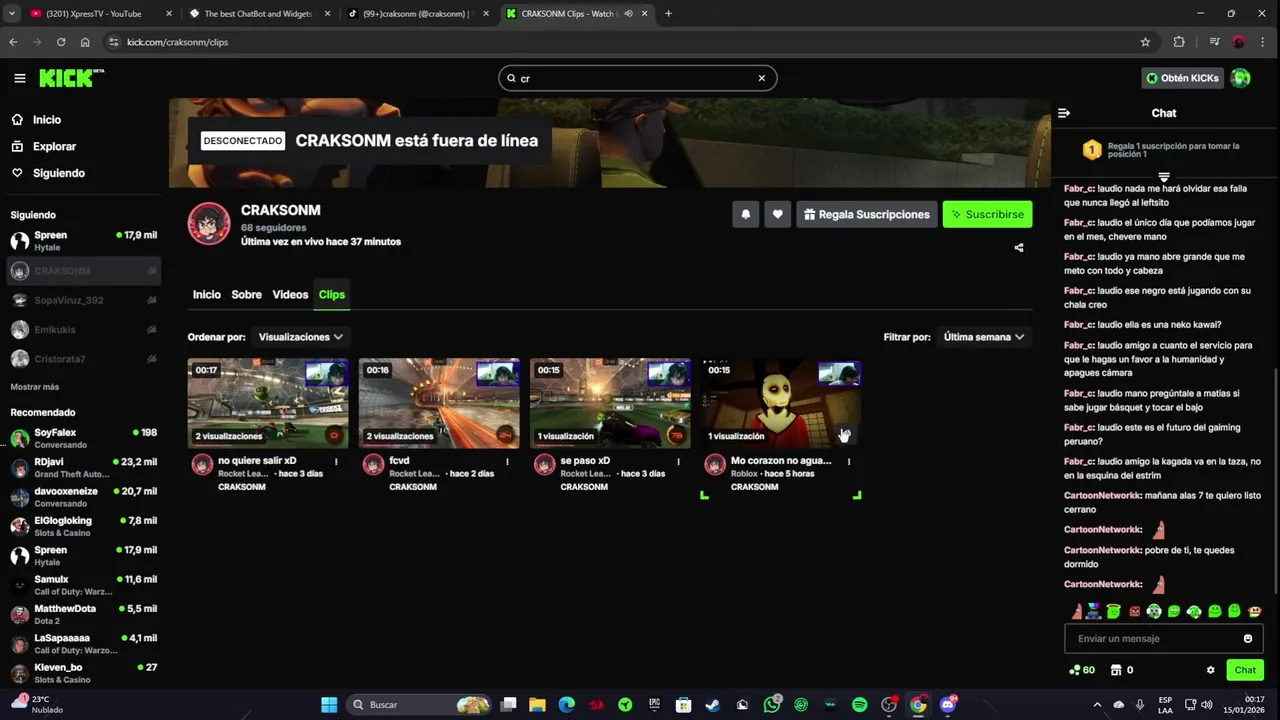Open the user profile avatar menu

click(1241, 78)
